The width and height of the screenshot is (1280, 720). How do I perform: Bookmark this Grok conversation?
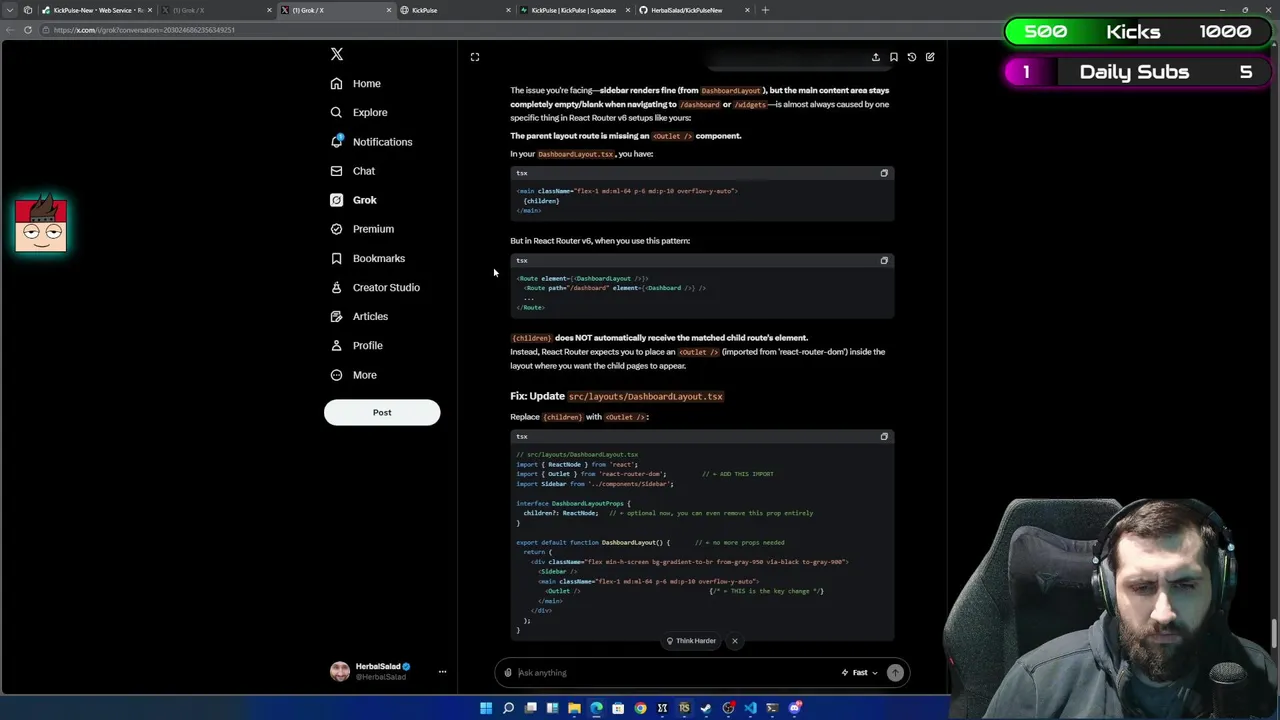point(894,57)
